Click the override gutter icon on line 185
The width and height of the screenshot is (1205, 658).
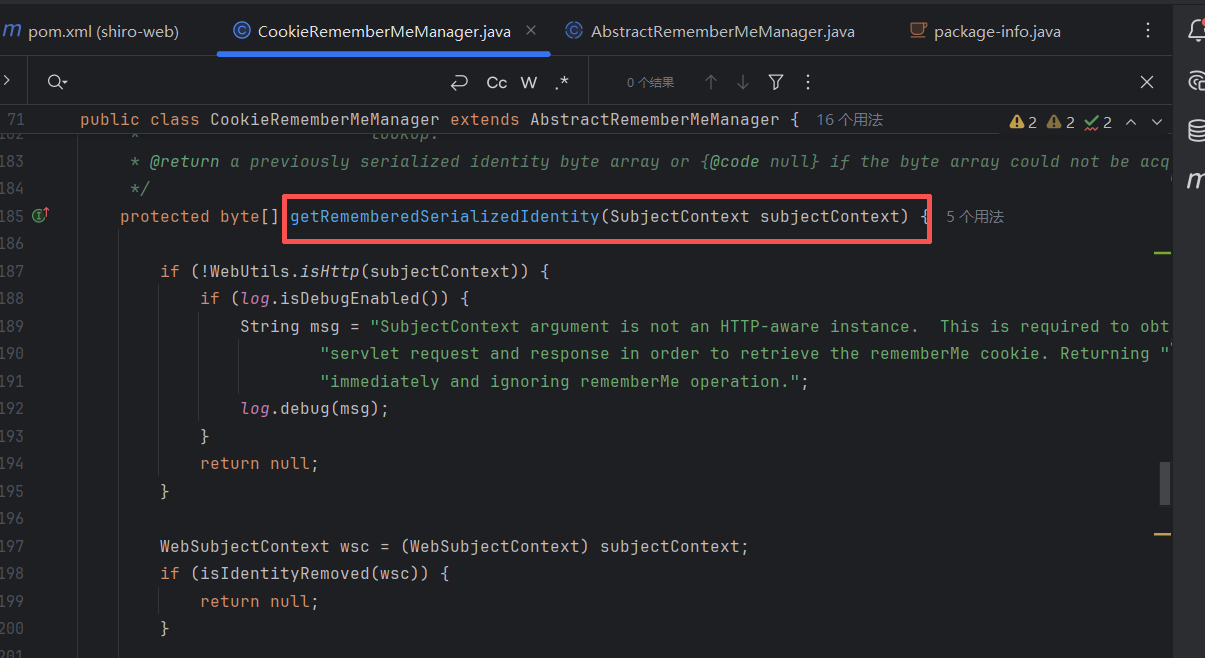pos(41,216)
